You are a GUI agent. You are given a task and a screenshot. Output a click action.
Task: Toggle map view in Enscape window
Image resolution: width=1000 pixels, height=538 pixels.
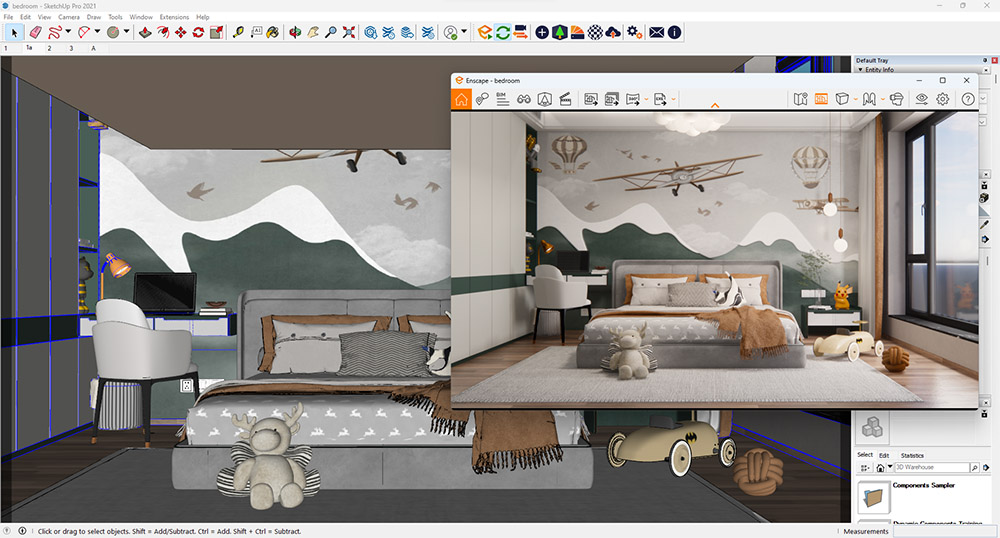801,99
